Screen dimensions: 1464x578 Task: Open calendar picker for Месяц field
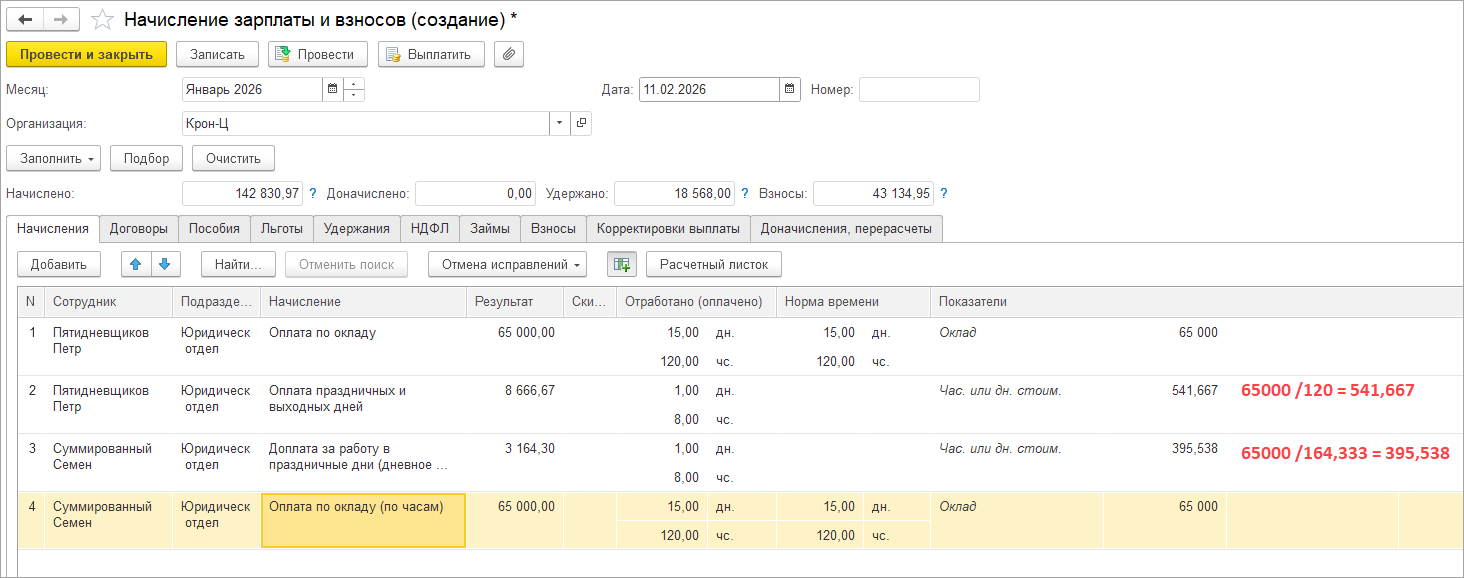[x=331, y=90]
